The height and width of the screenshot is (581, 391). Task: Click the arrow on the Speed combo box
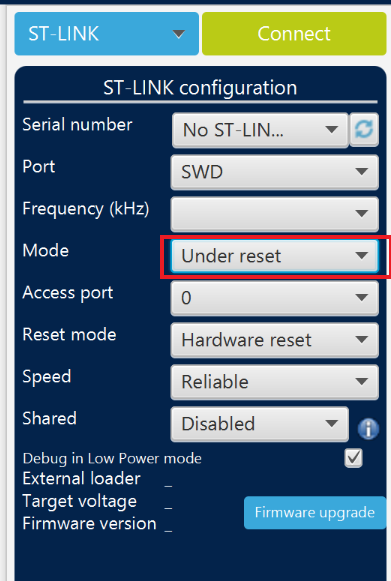click(x=361, y=381)
